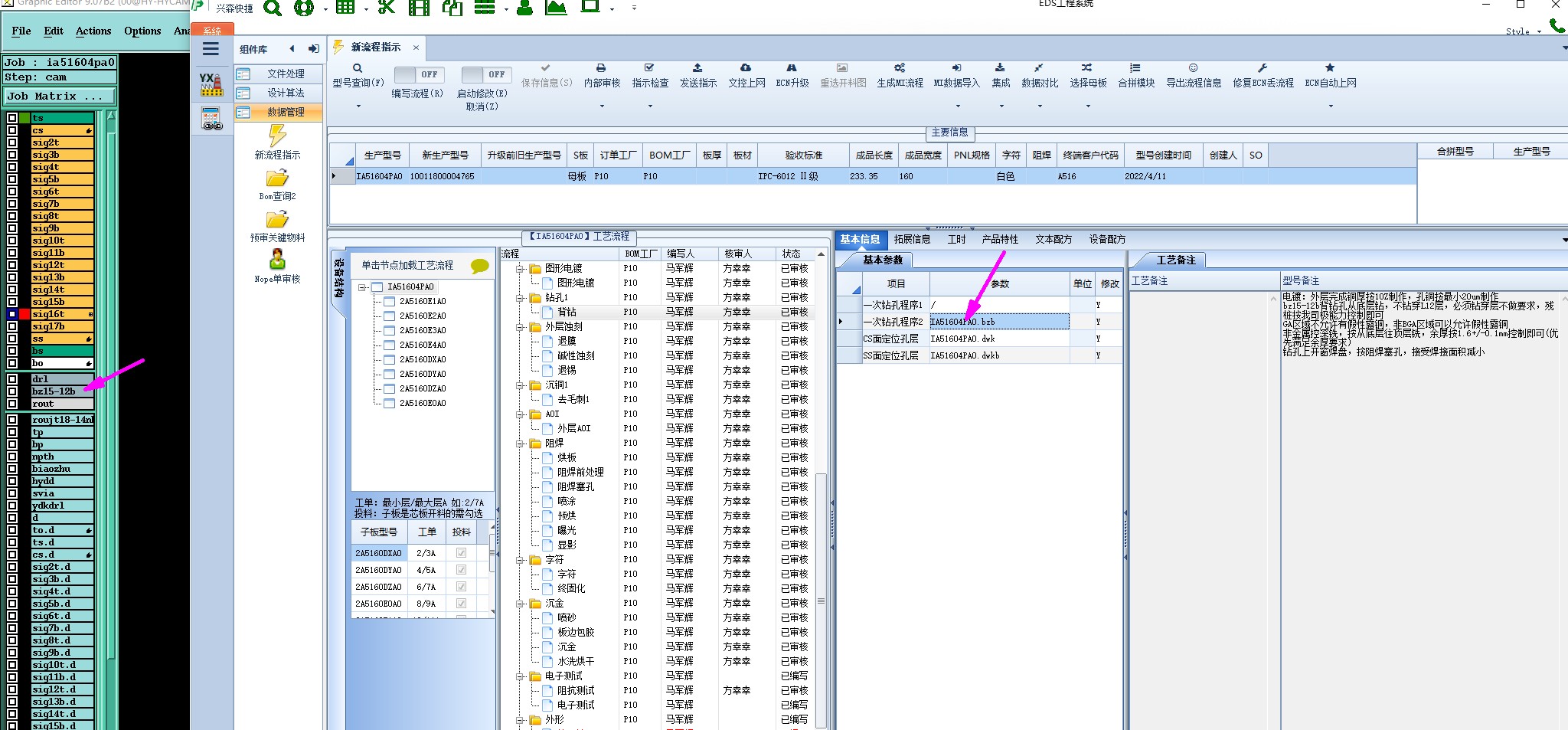Click the 修复ECN丢流程 wrench icon
The image size is (1568, 730).
(x=1263, y=68)
